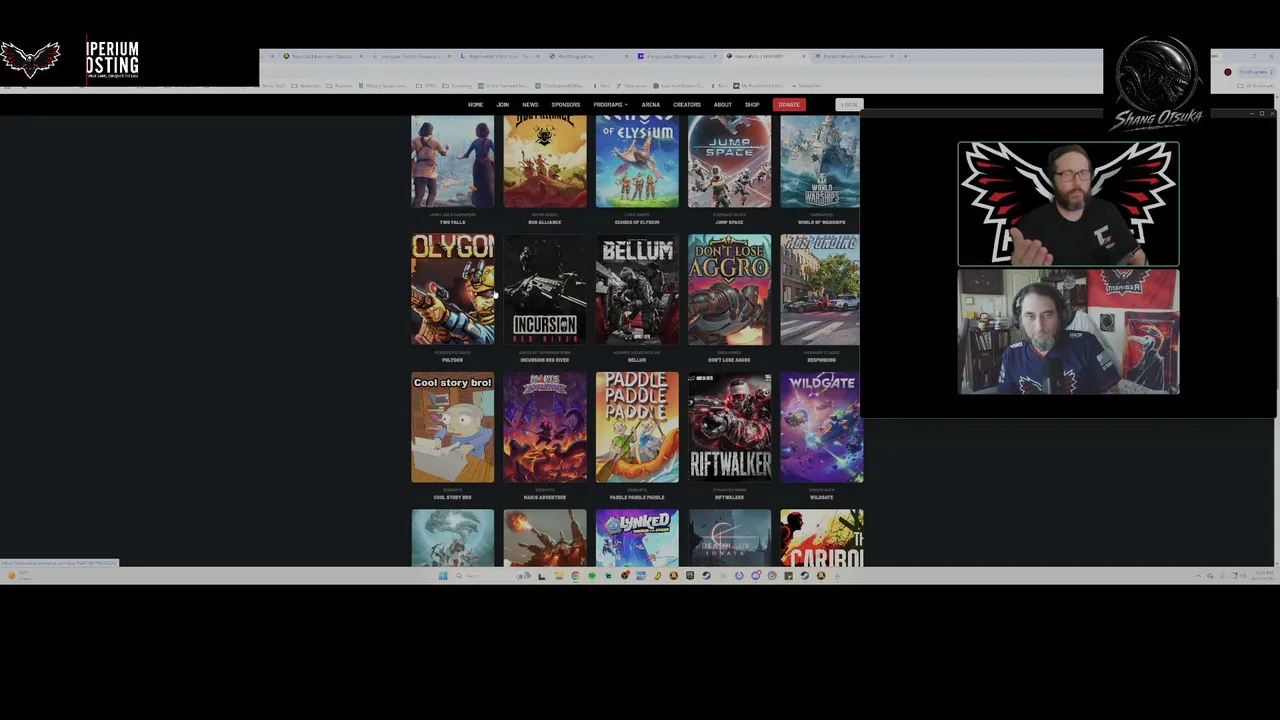Select the Death of Us Sonata cover
This screenshot has width=1280, height=720.
tap(729, 538)
